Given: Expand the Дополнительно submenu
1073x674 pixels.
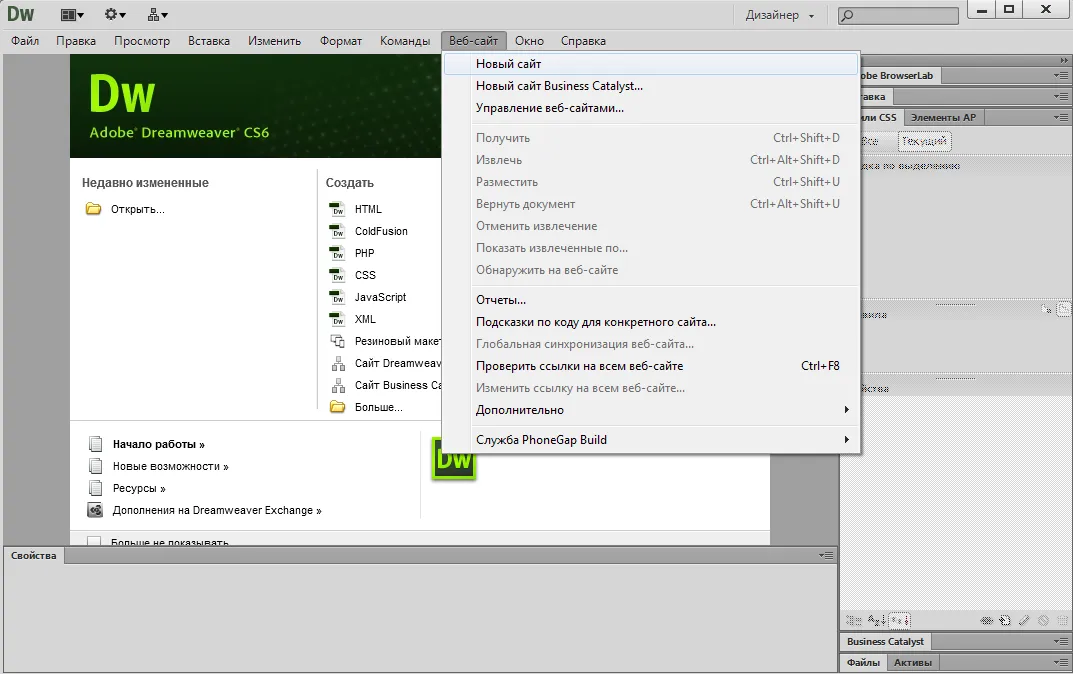Looking at the screenshot, I should pos(651,410).
